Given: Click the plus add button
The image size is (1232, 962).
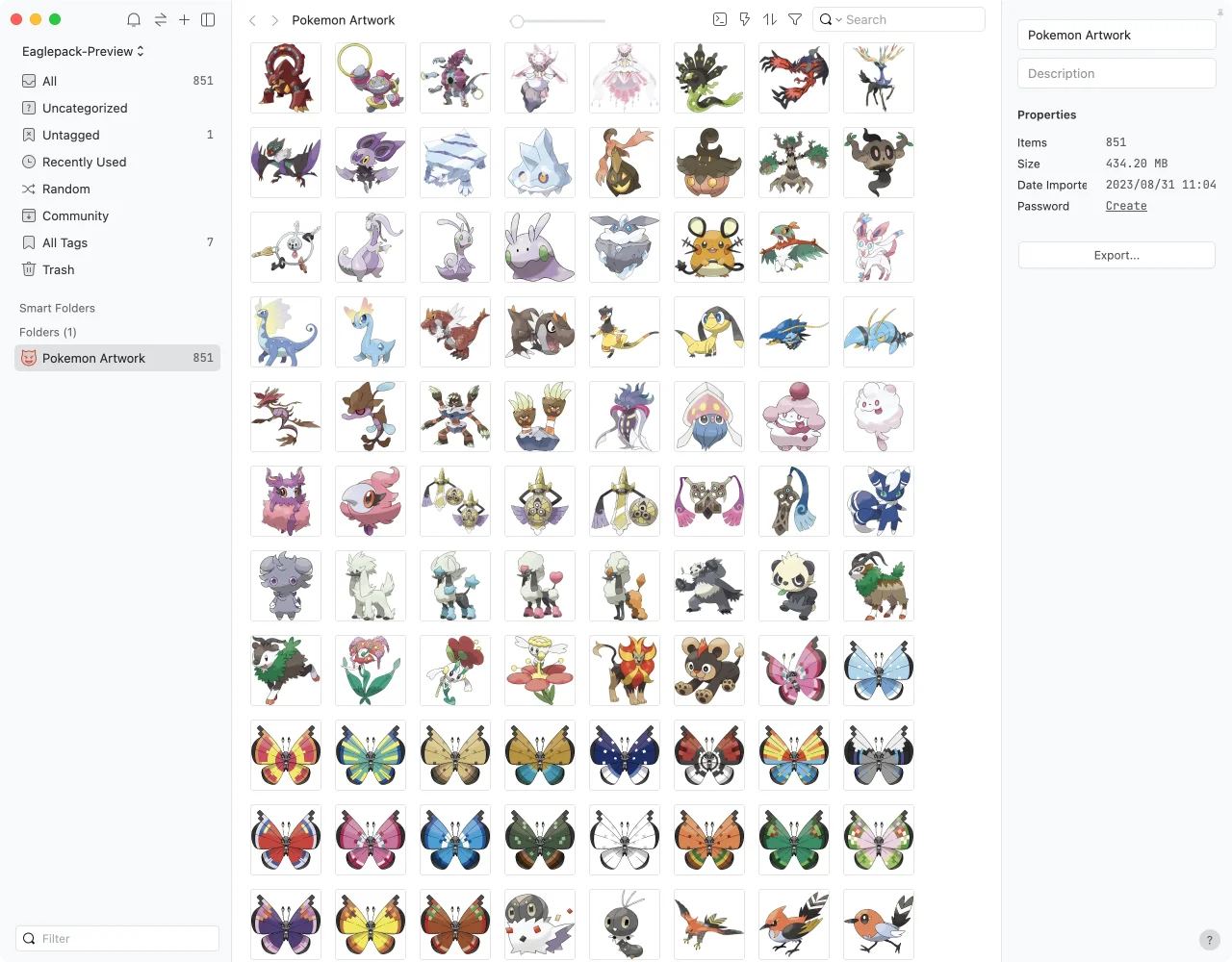Looking at the screenshot, I should [x=184, y=19].
